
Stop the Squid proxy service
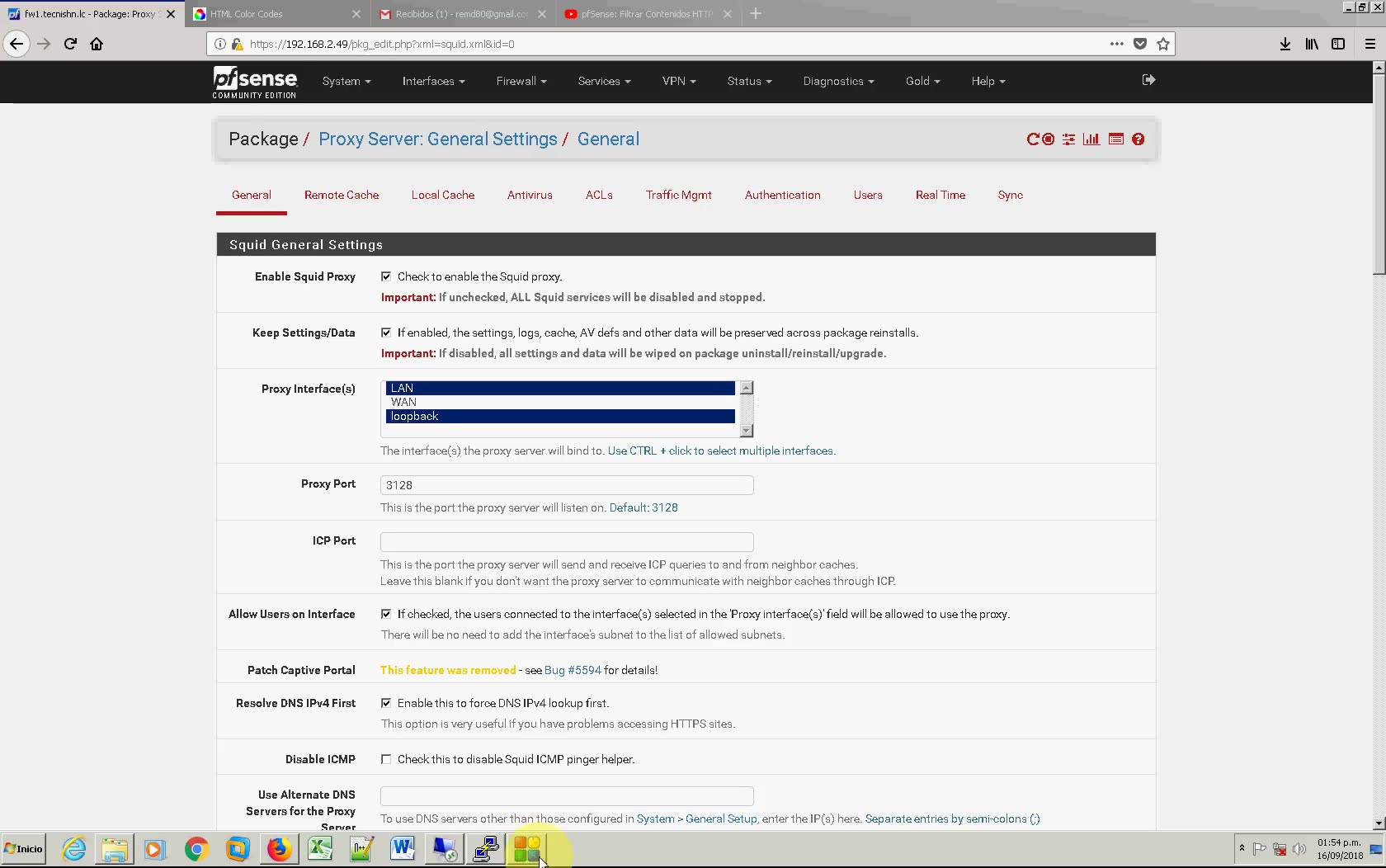pyautogui.click(x=1047, y=139)
